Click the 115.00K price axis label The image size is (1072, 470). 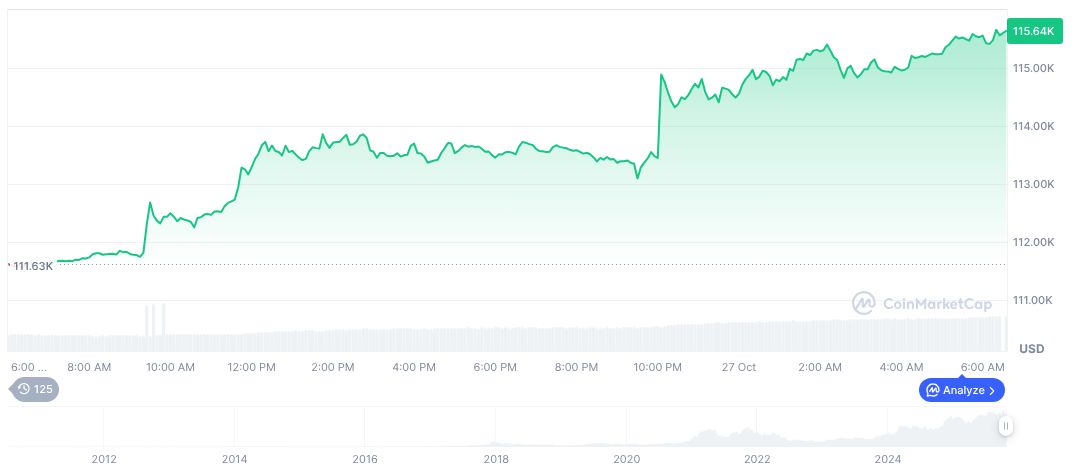pyautogui.click(x=1033, y=68)
